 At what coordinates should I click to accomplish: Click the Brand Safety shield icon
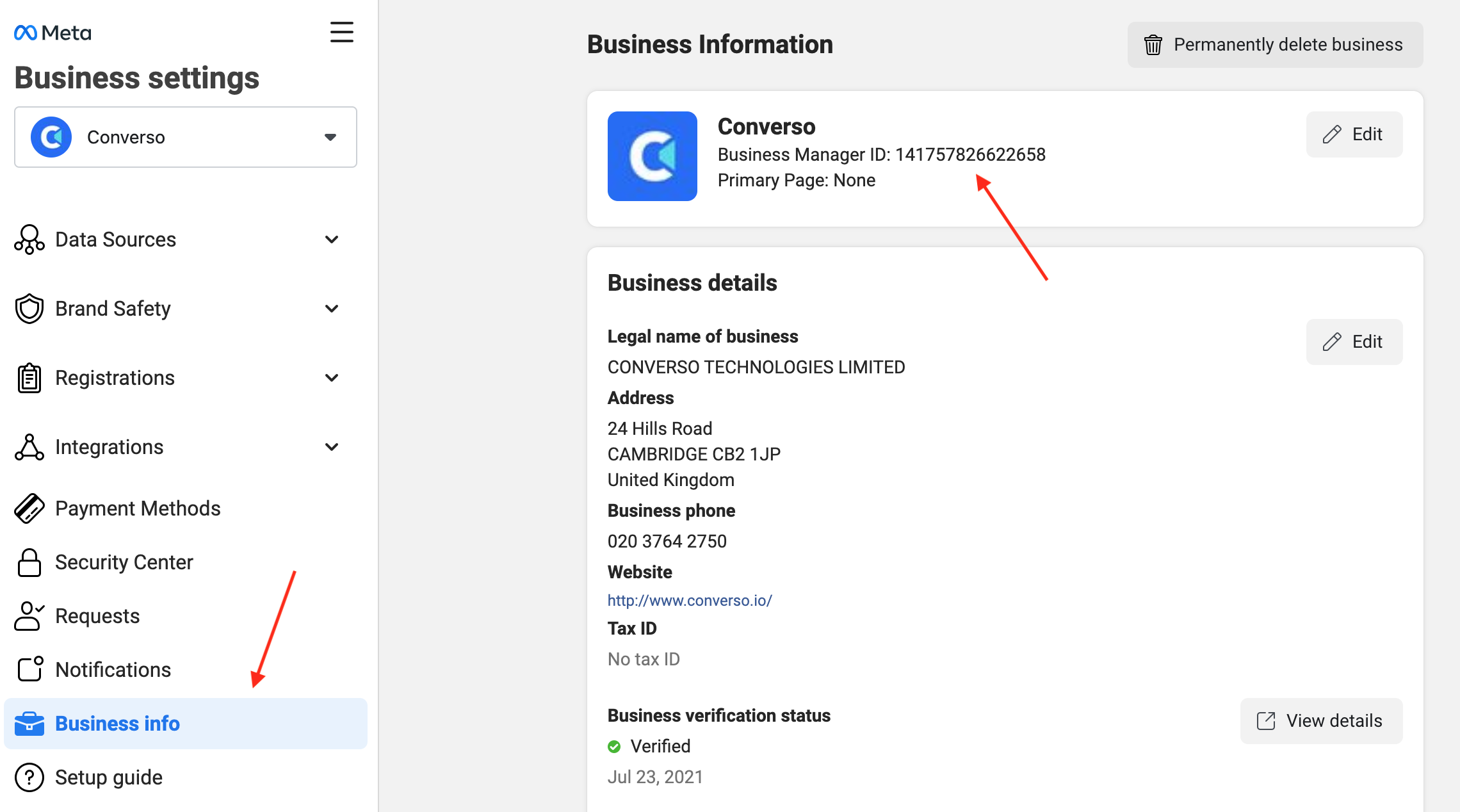29,309
